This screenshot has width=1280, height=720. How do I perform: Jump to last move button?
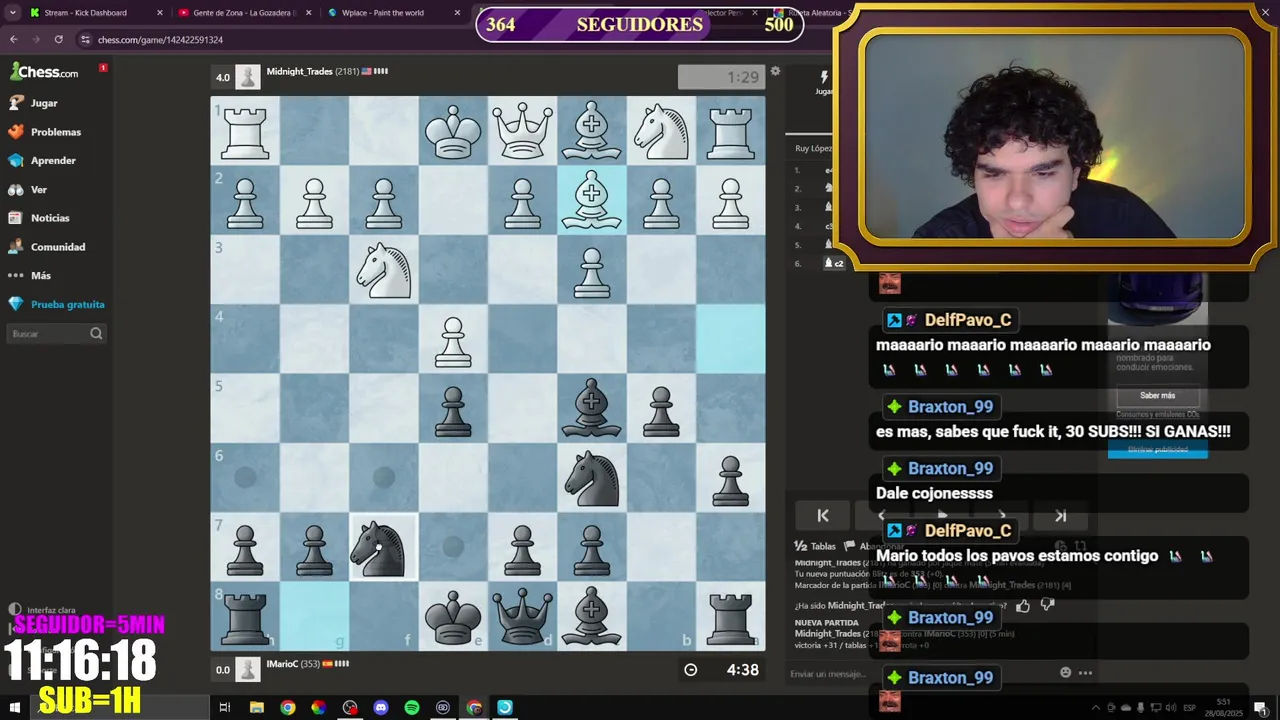1060,516
